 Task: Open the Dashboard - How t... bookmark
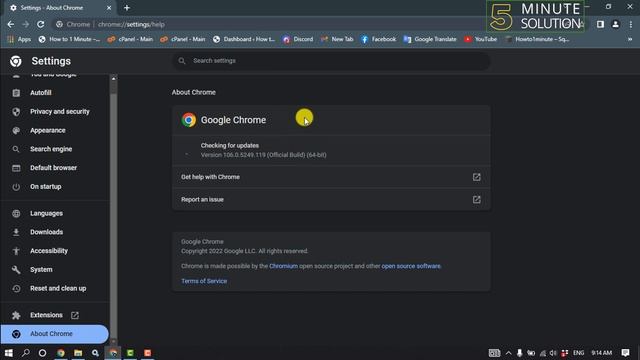click(244, 39)
